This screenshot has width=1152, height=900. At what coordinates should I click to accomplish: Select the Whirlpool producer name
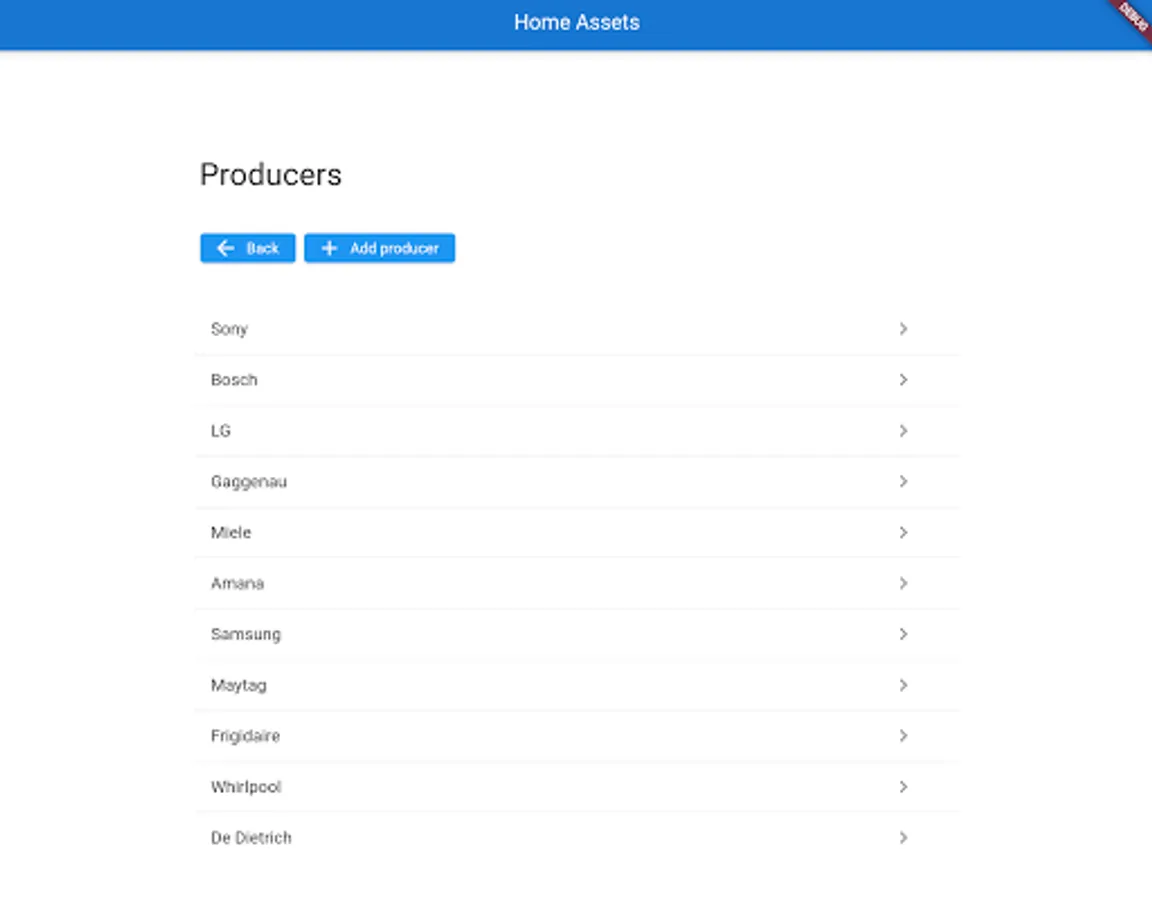(246, 787)
